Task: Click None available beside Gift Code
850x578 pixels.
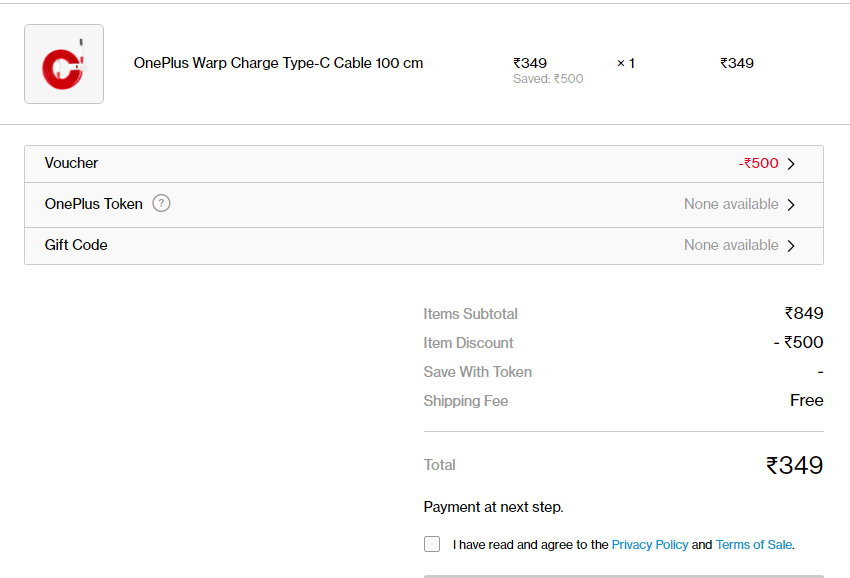Action: pyautogui.click(x=731, y=245)
